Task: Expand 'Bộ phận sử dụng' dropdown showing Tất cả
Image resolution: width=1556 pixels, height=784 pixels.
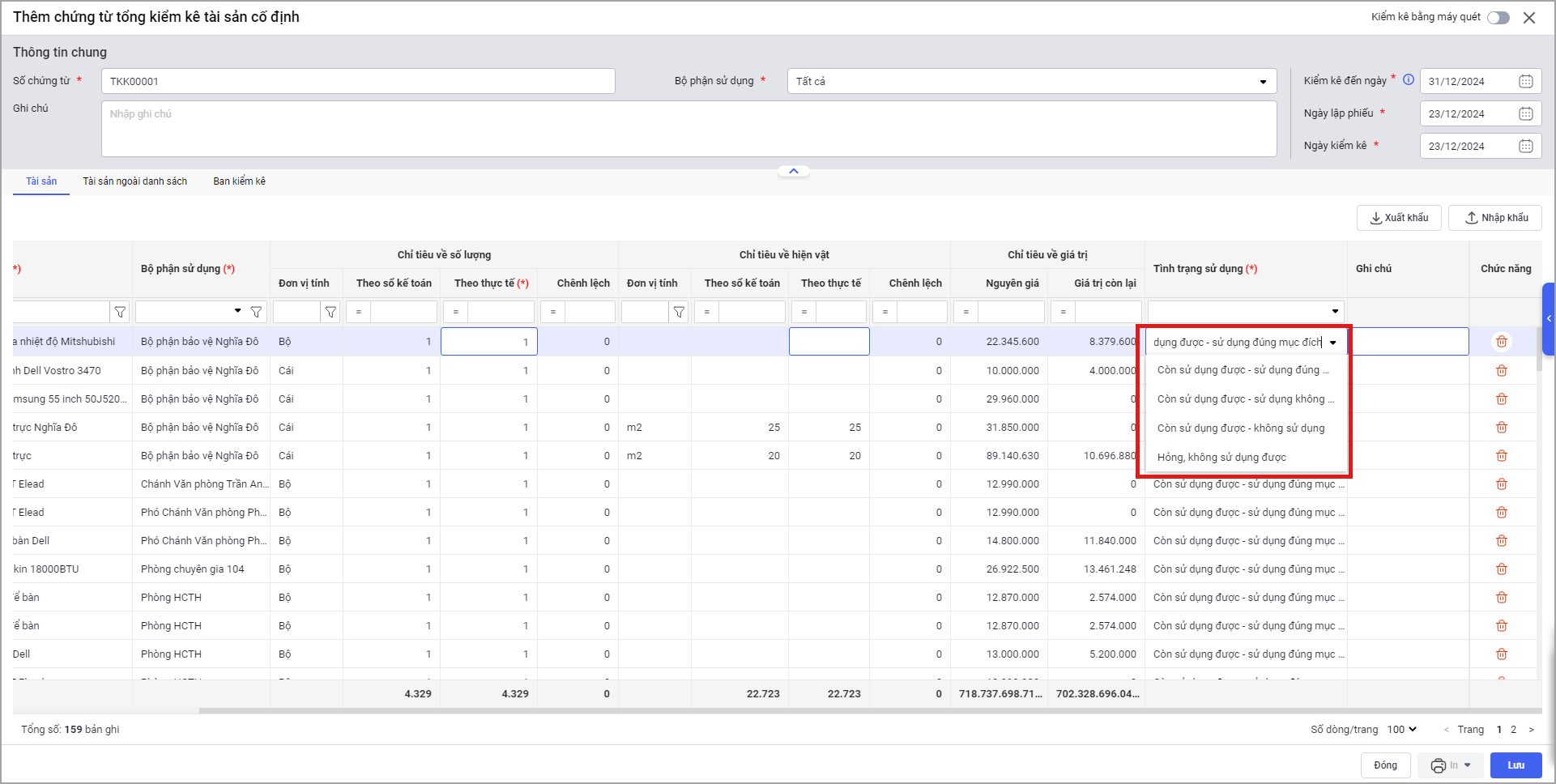Action: click(1262, 82)
